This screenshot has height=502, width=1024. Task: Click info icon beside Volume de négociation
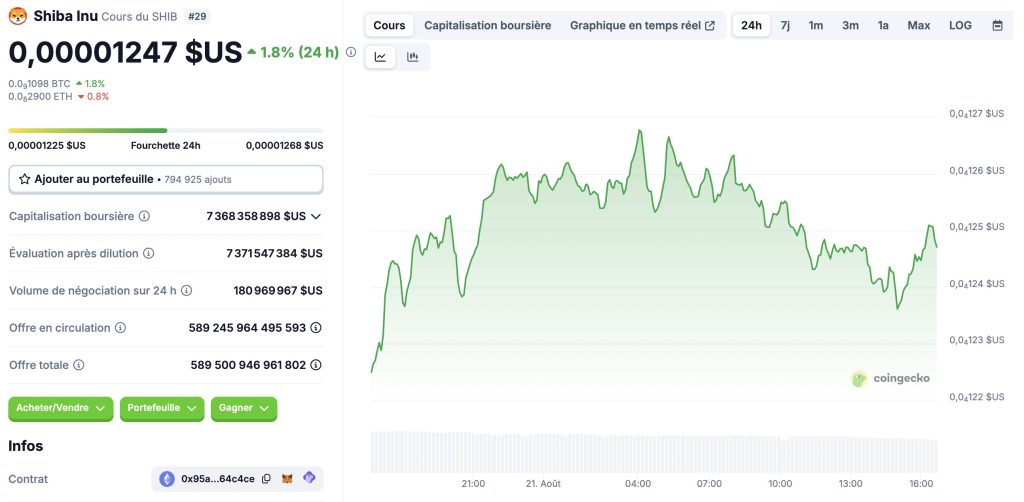(186, 291)
